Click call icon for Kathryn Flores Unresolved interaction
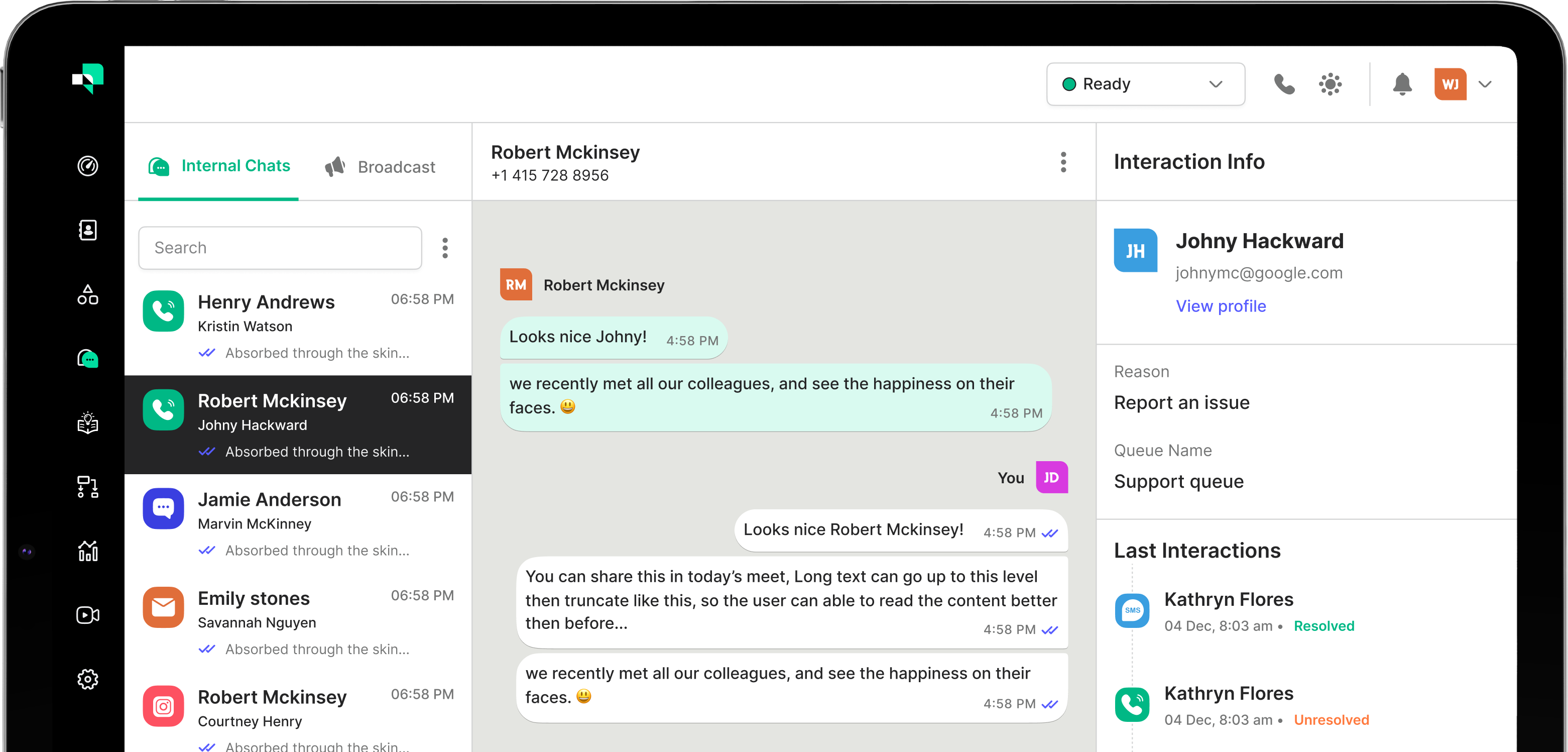Viewport: 1568px width, 752px height. 1132,704
